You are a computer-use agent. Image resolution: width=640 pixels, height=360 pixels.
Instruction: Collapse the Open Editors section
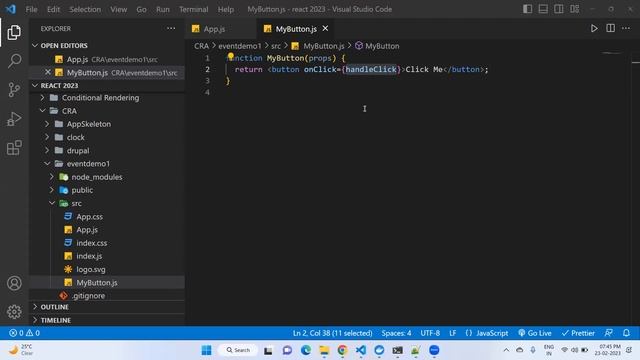[106, 45]
